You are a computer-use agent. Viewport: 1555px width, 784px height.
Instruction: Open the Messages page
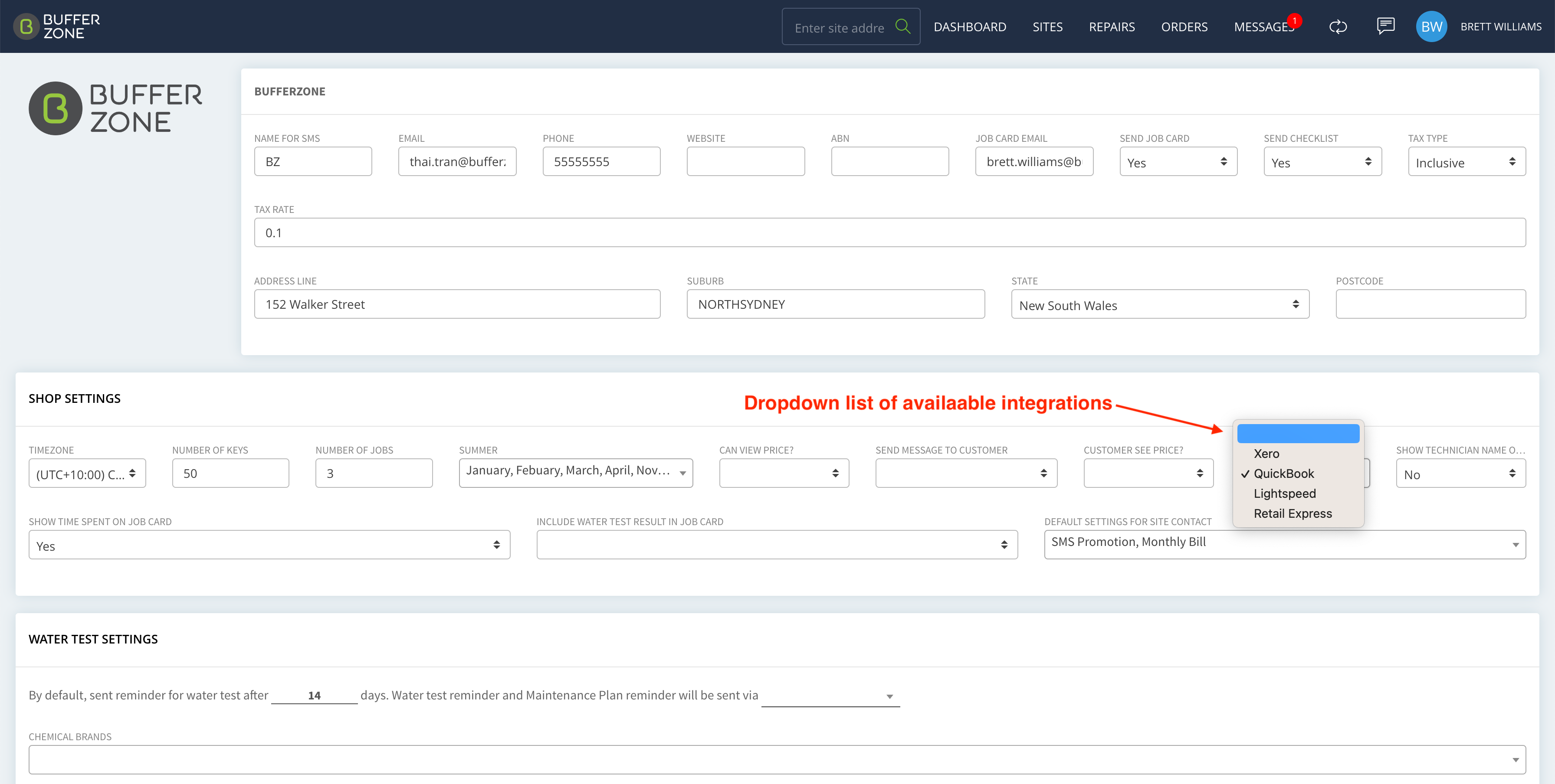click(x=1263, y=26)
